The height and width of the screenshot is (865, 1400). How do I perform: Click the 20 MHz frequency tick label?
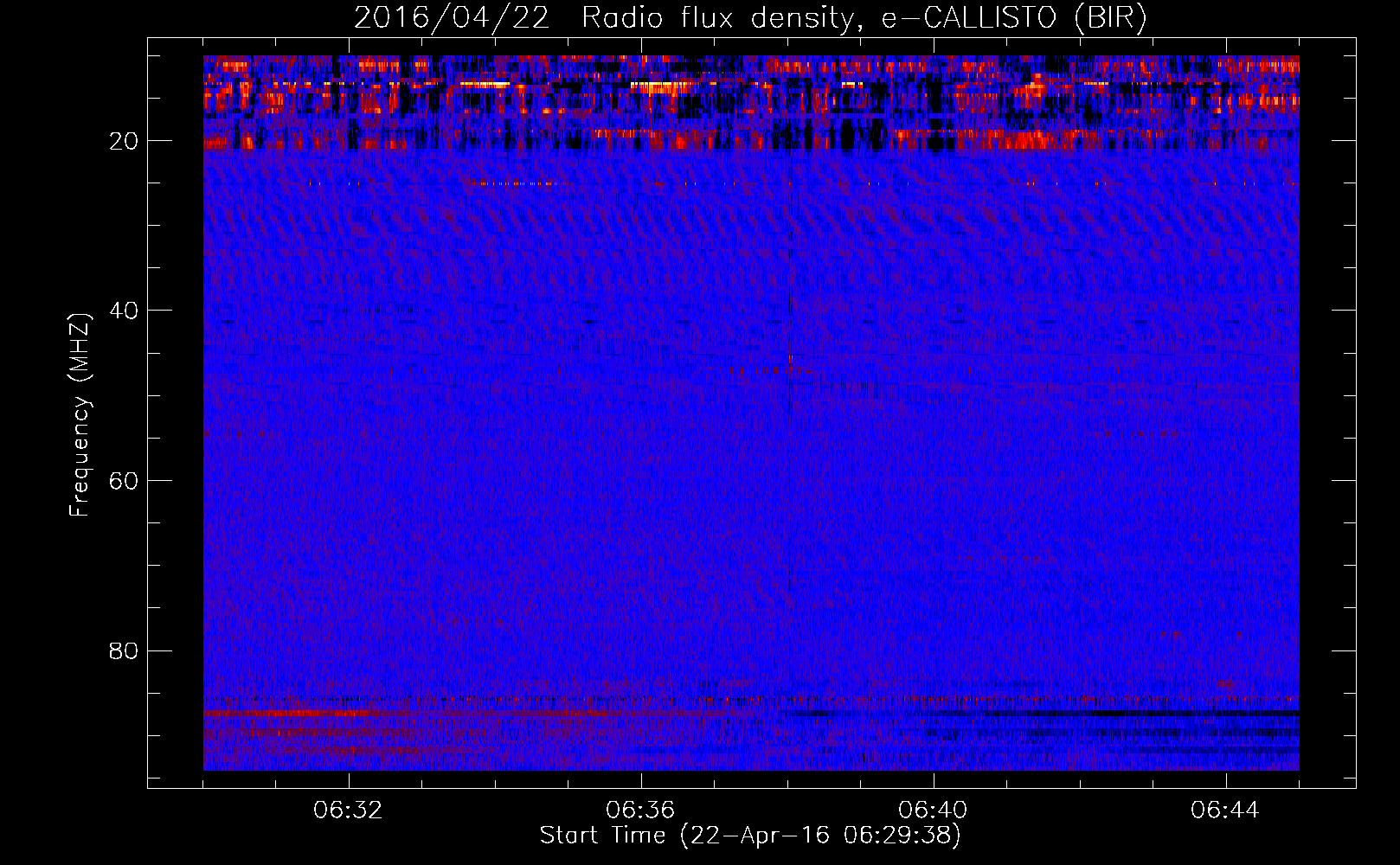[x=125, y=141]
